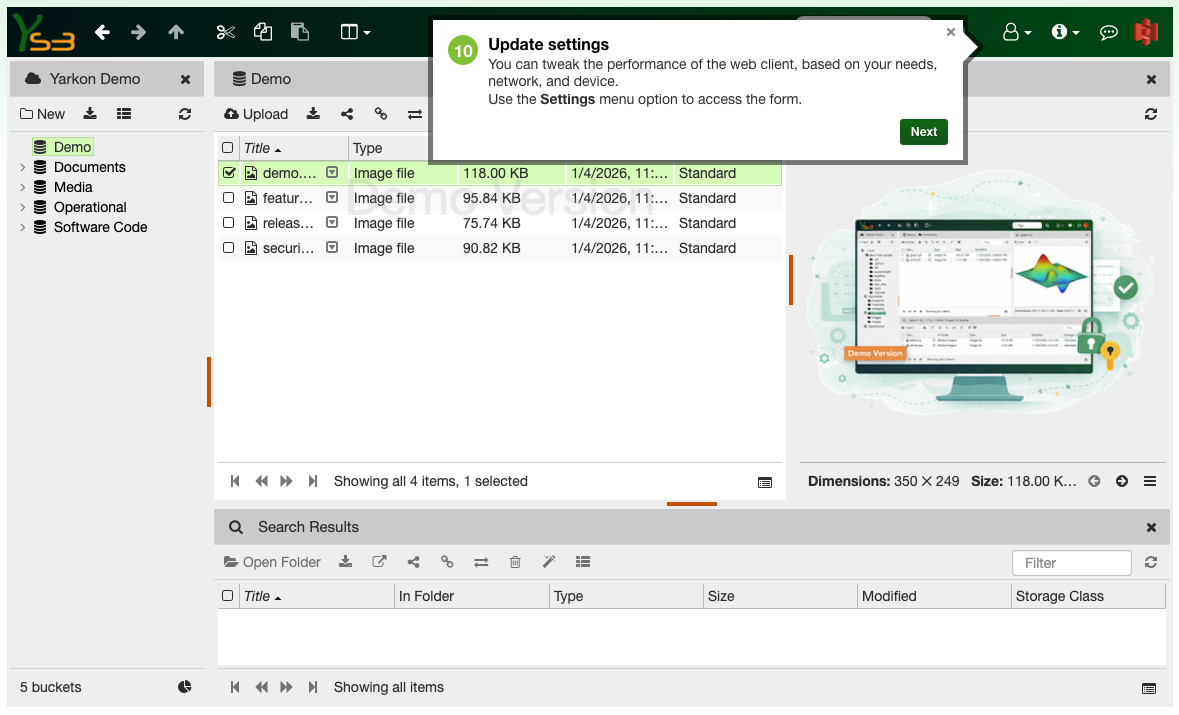1179x715 pixels.
Task: Click inside the Filter input field
Action: point(1071,562)
